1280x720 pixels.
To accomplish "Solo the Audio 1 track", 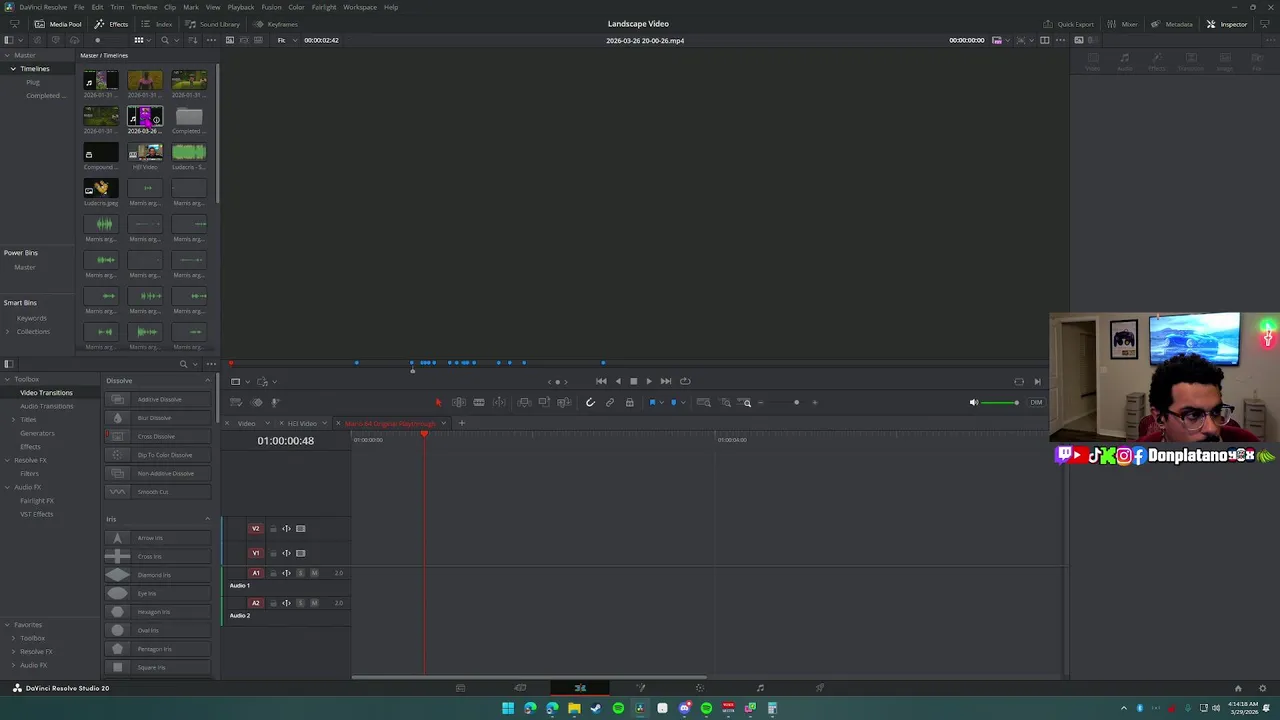I will (x=300, y=573).
